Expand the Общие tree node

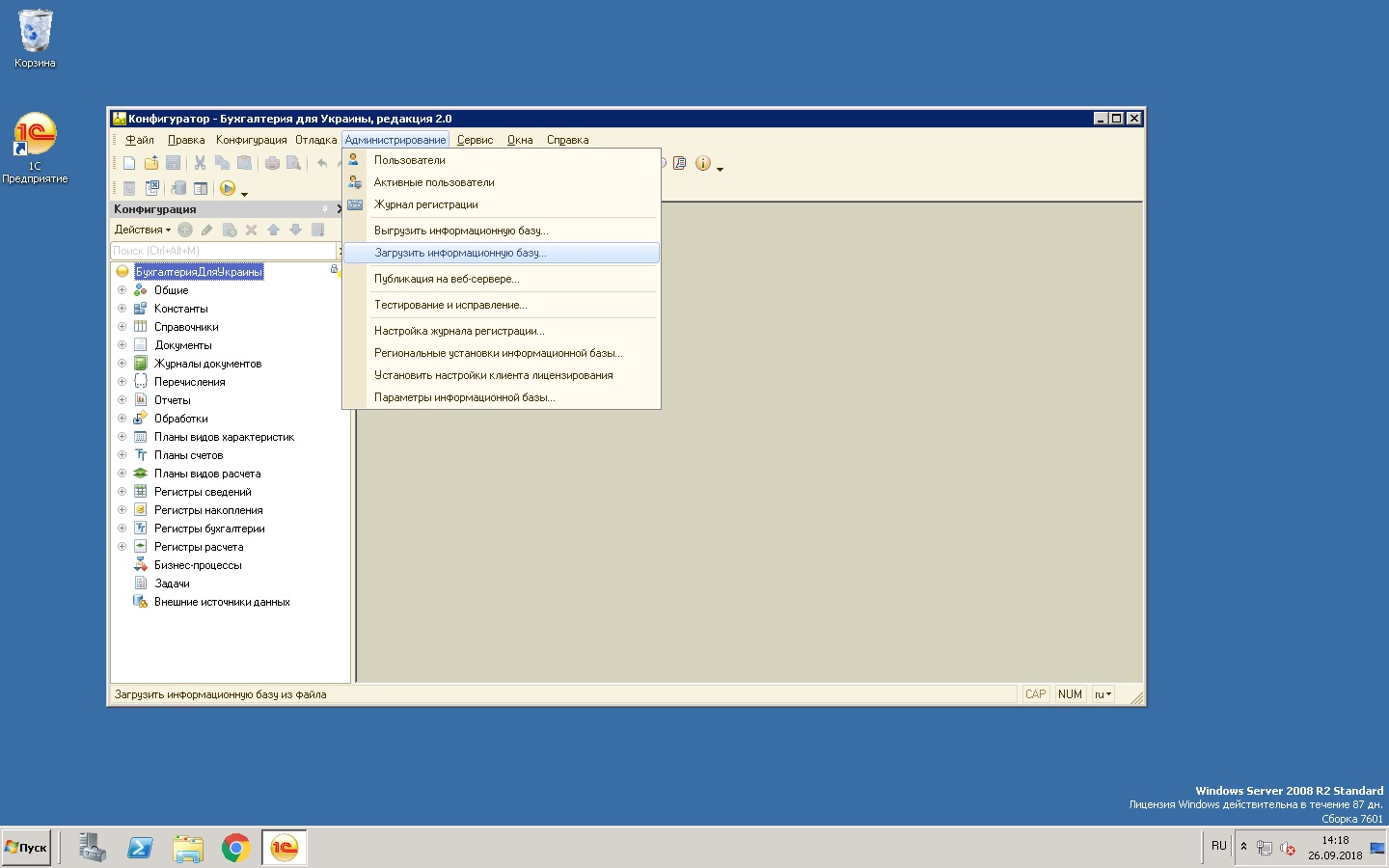[x=123, y=290]
